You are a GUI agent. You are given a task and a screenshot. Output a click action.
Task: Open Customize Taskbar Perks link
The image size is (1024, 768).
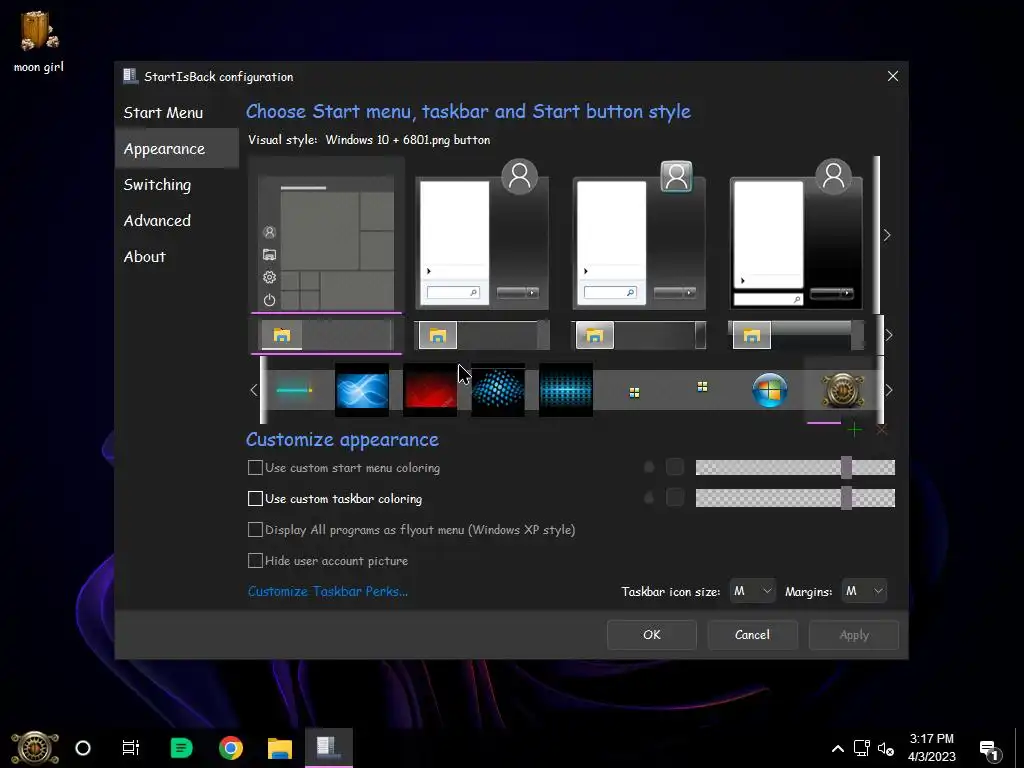pos(328,592)
